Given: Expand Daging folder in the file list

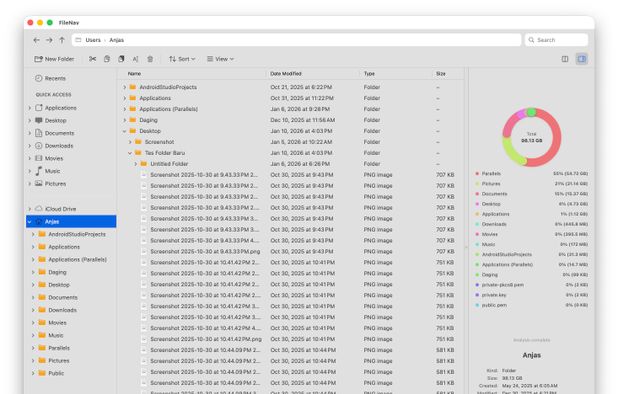Looking at the screenshot, I should click(x=125, y=120).
